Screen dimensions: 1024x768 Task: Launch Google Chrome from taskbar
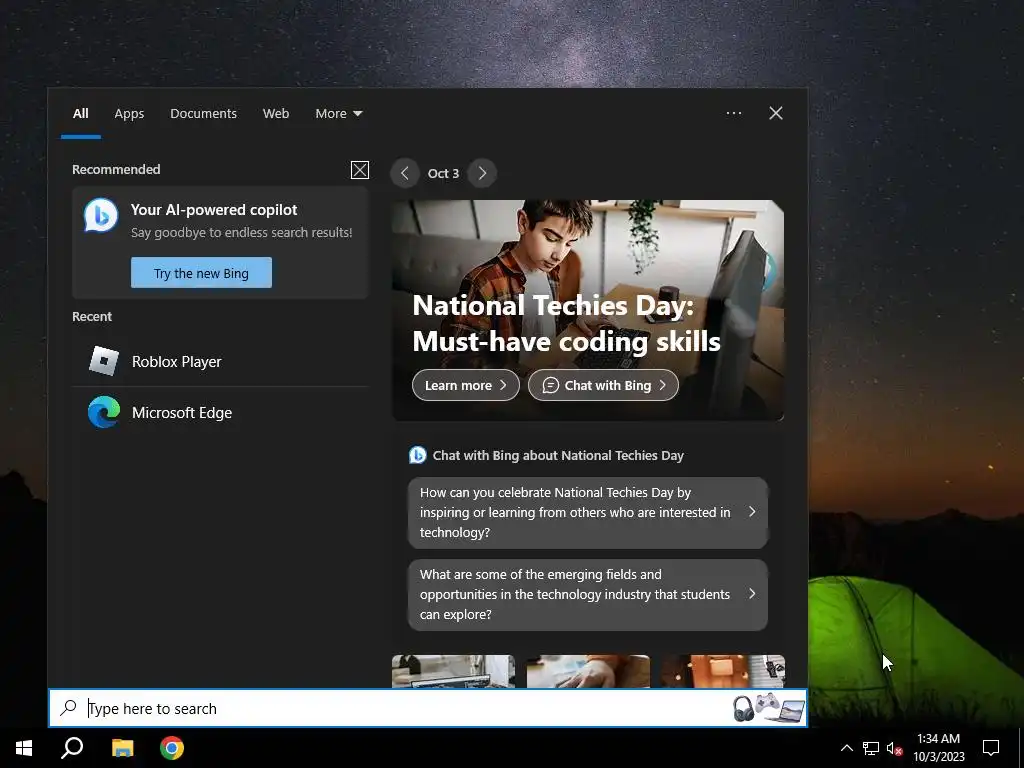tap(172, 748)
